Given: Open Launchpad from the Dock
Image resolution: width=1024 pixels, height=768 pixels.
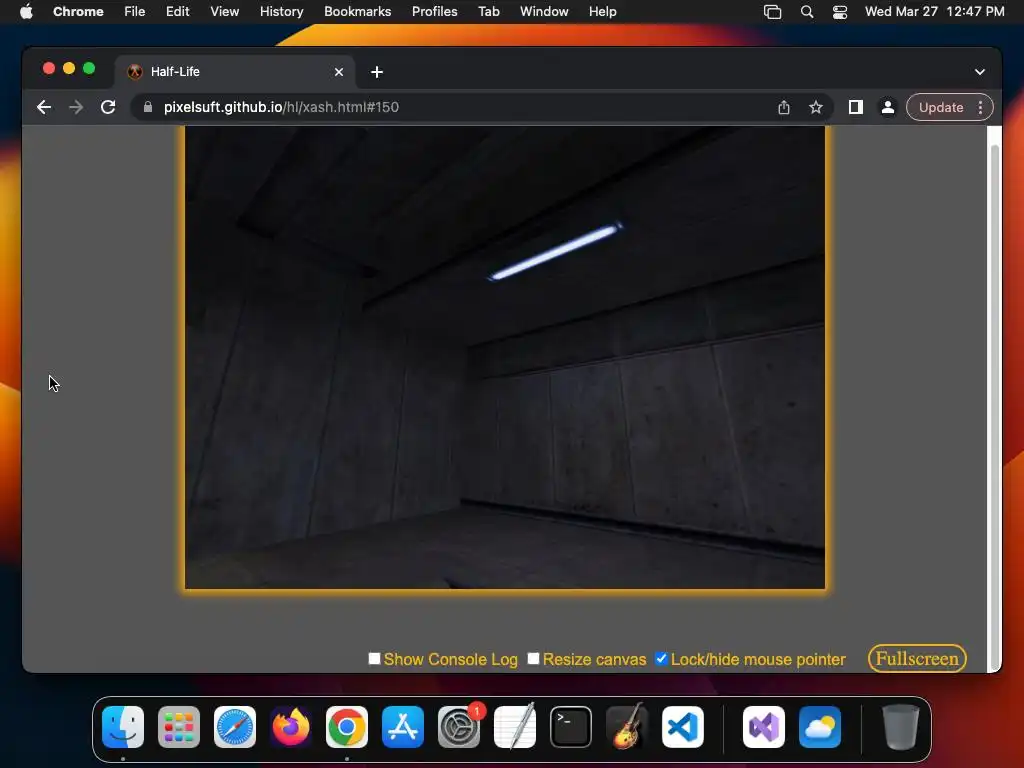Looking at the screenshot, I should click(179, 727).
